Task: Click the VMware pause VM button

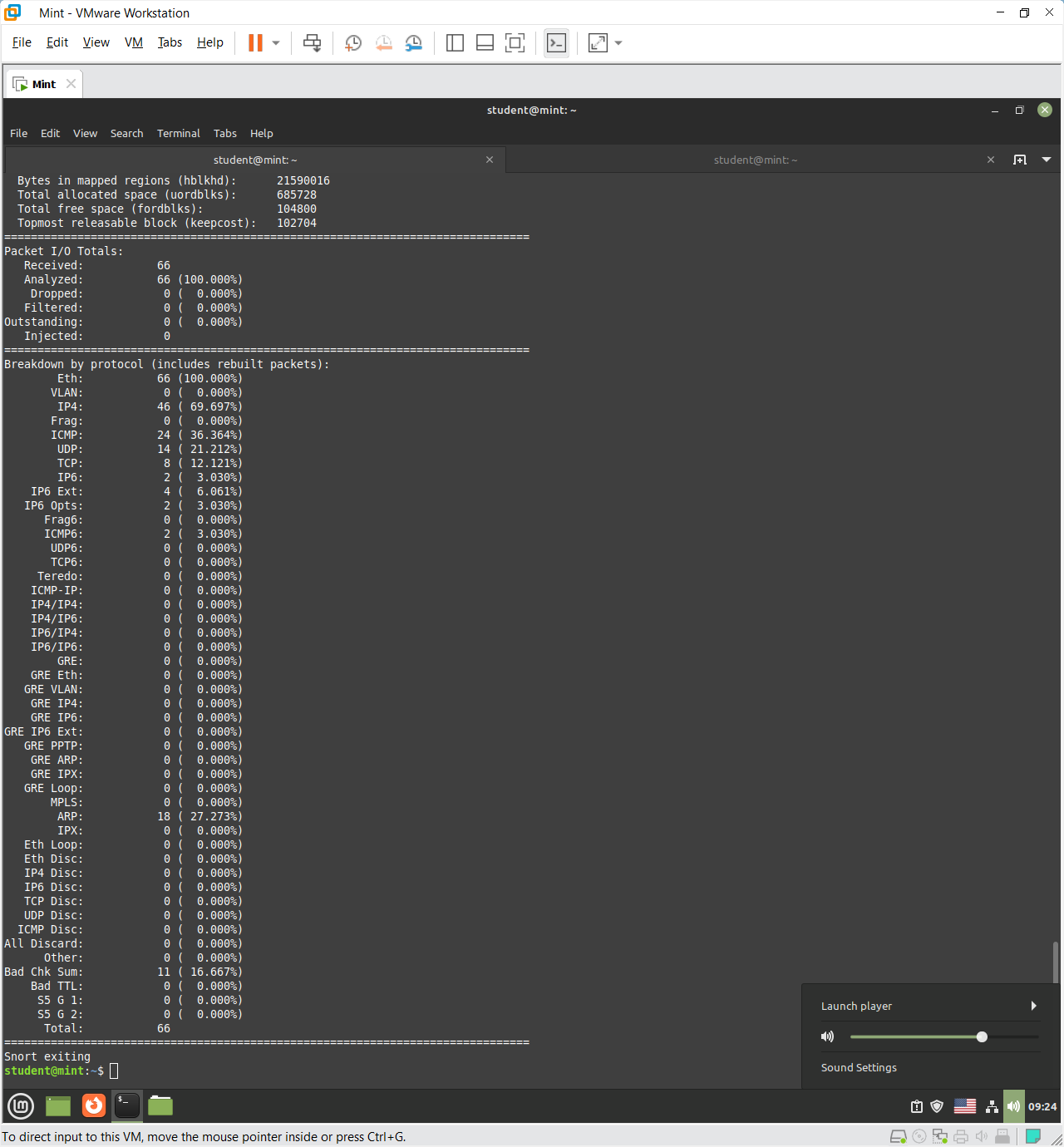Action: tap(255, 43)
